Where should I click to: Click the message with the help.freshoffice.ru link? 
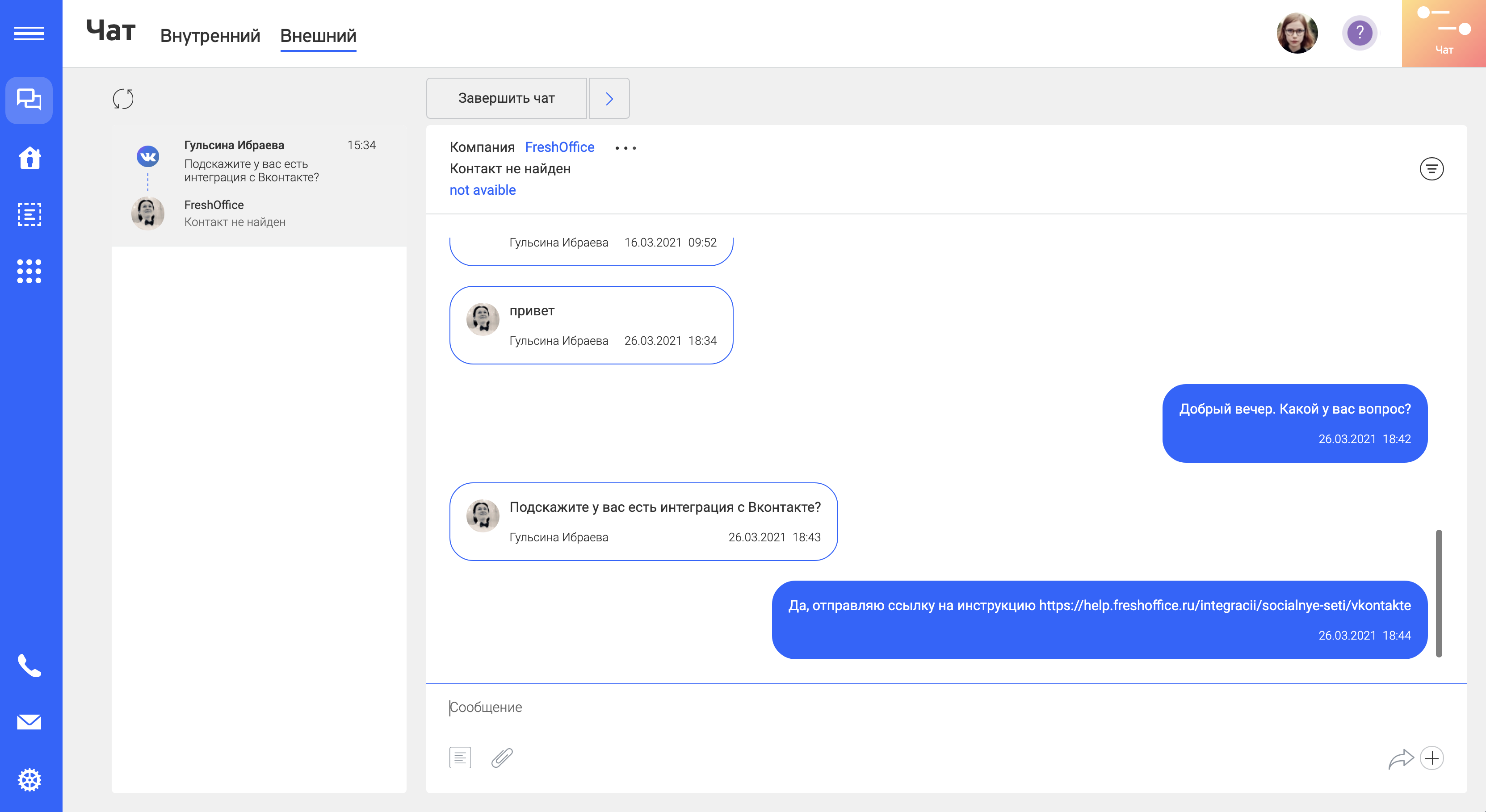click(x=1100, y=619)
